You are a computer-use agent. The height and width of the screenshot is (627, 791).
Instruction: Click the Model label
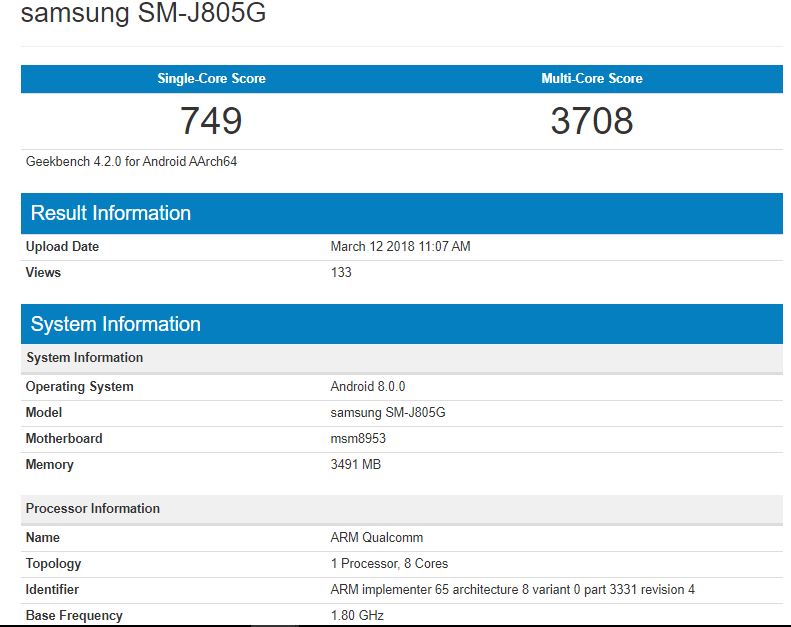click(44, 413)
